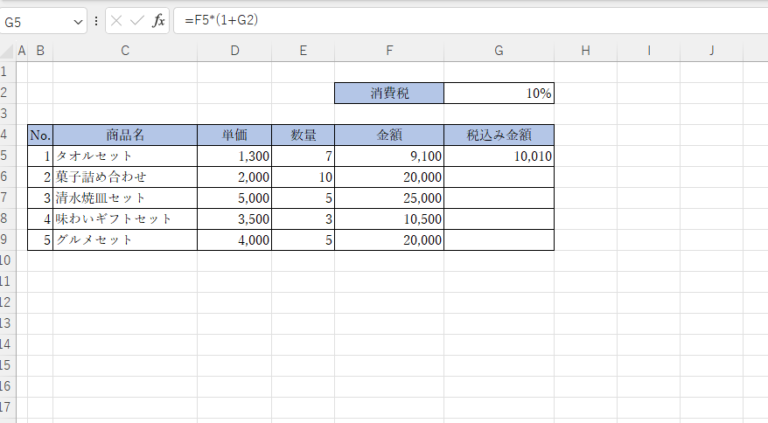Image resolution: width=768 pixels, height=423 pixels.
Task: Click the empty tax-included cell for グルメセット
Action: click(x=499, y=240)
